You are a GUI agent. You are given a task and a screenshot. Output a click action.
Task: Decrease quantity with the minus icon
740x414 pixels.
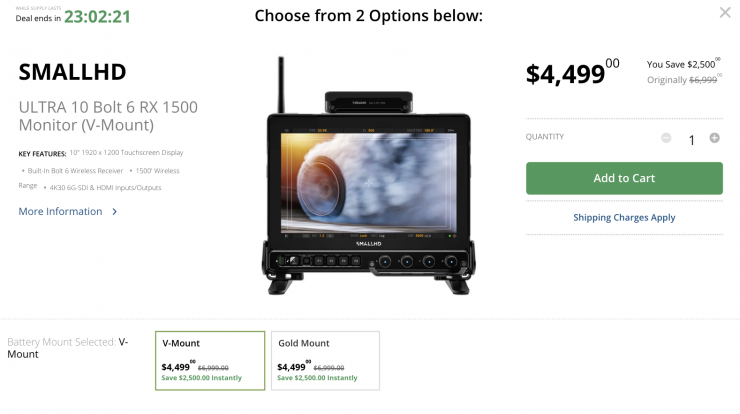coord(666,138)
